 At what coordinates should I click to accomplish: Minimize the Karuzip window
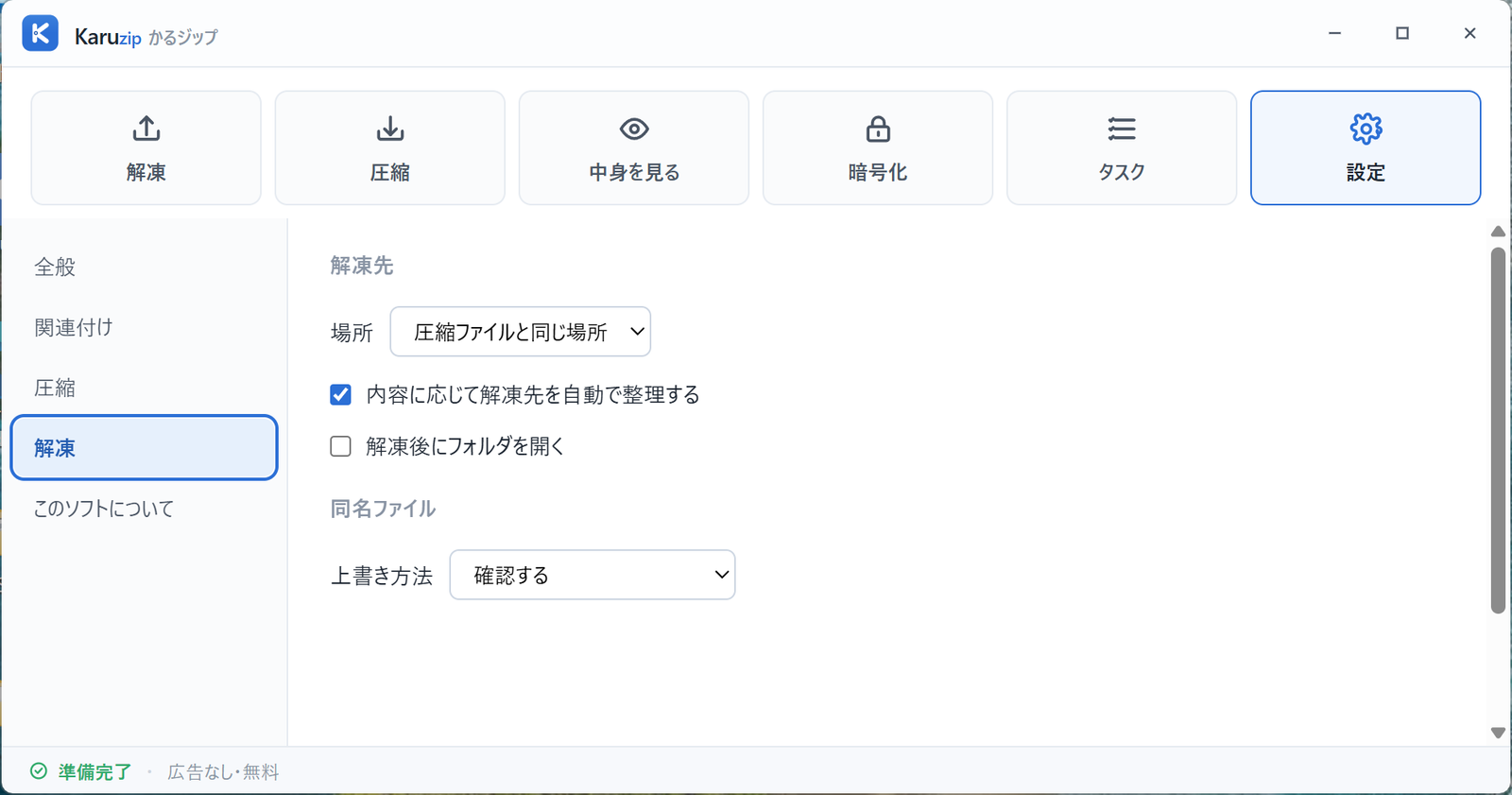click(x=1334, y=33)
